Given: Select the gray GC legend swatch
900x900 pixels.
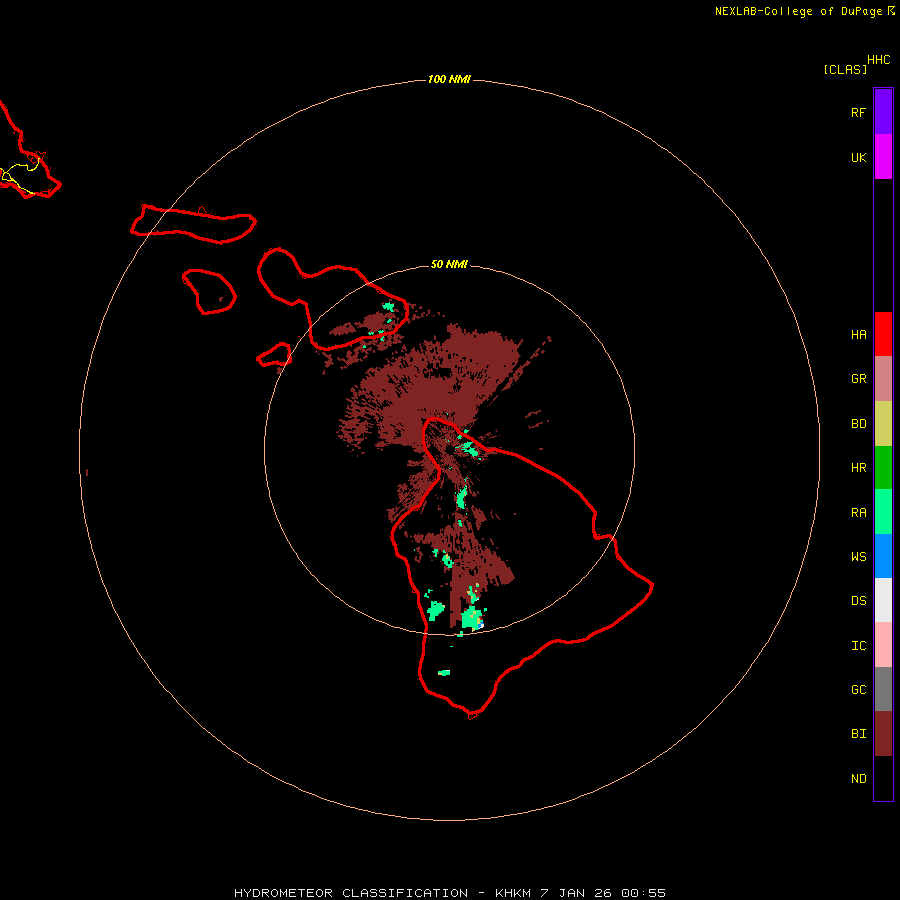Looking at the screenshot, I should coord(883,689).
